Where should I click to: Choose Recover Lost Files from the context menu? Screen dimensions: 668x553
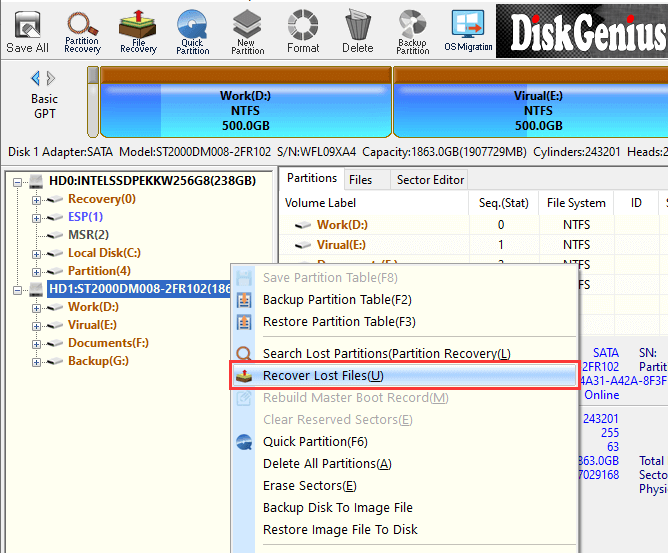coord(322,376)
